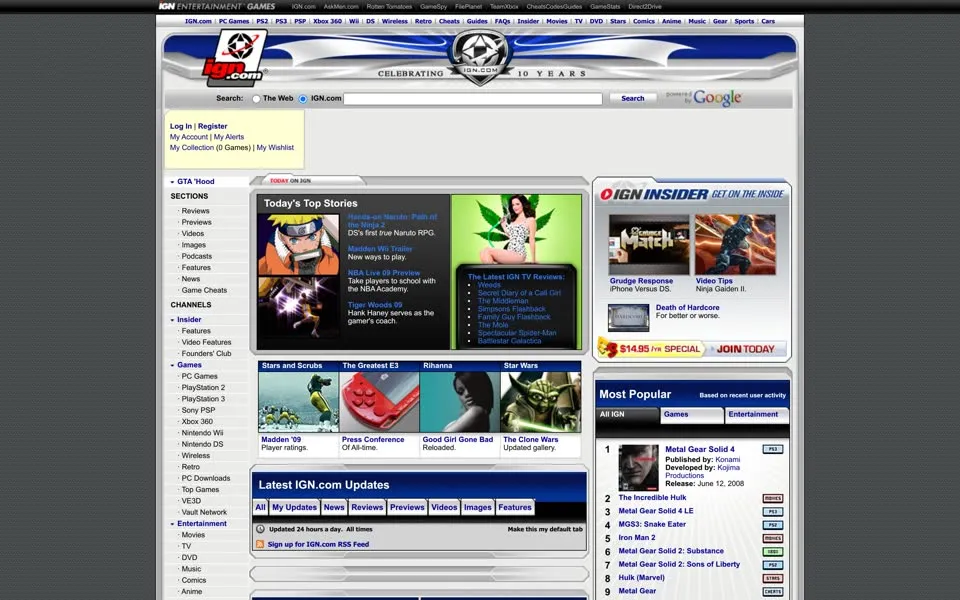This screenshot has height=600, width=960.
Task: Open PlayStation 3 in the sidebar
Action: 203,399
